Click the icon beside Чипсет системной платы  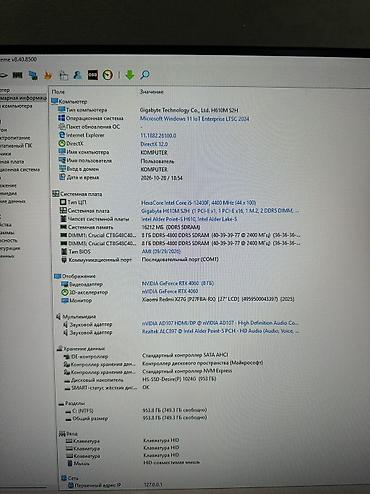tap(63, 219)
